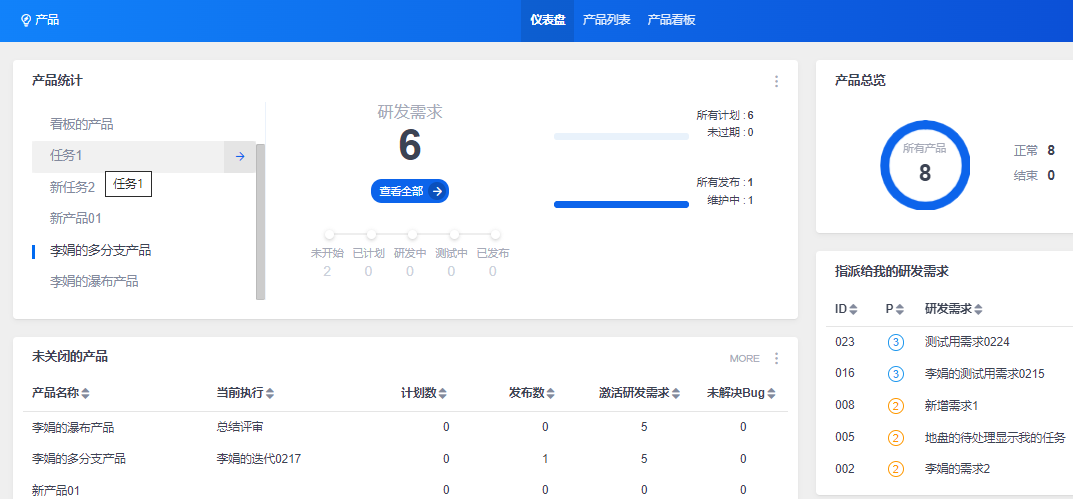Image resolution: width=1073 pixels, height=499 pixels.
Task: Sort by 发布数 column sort icon
Action: click(x=550, y=393)
